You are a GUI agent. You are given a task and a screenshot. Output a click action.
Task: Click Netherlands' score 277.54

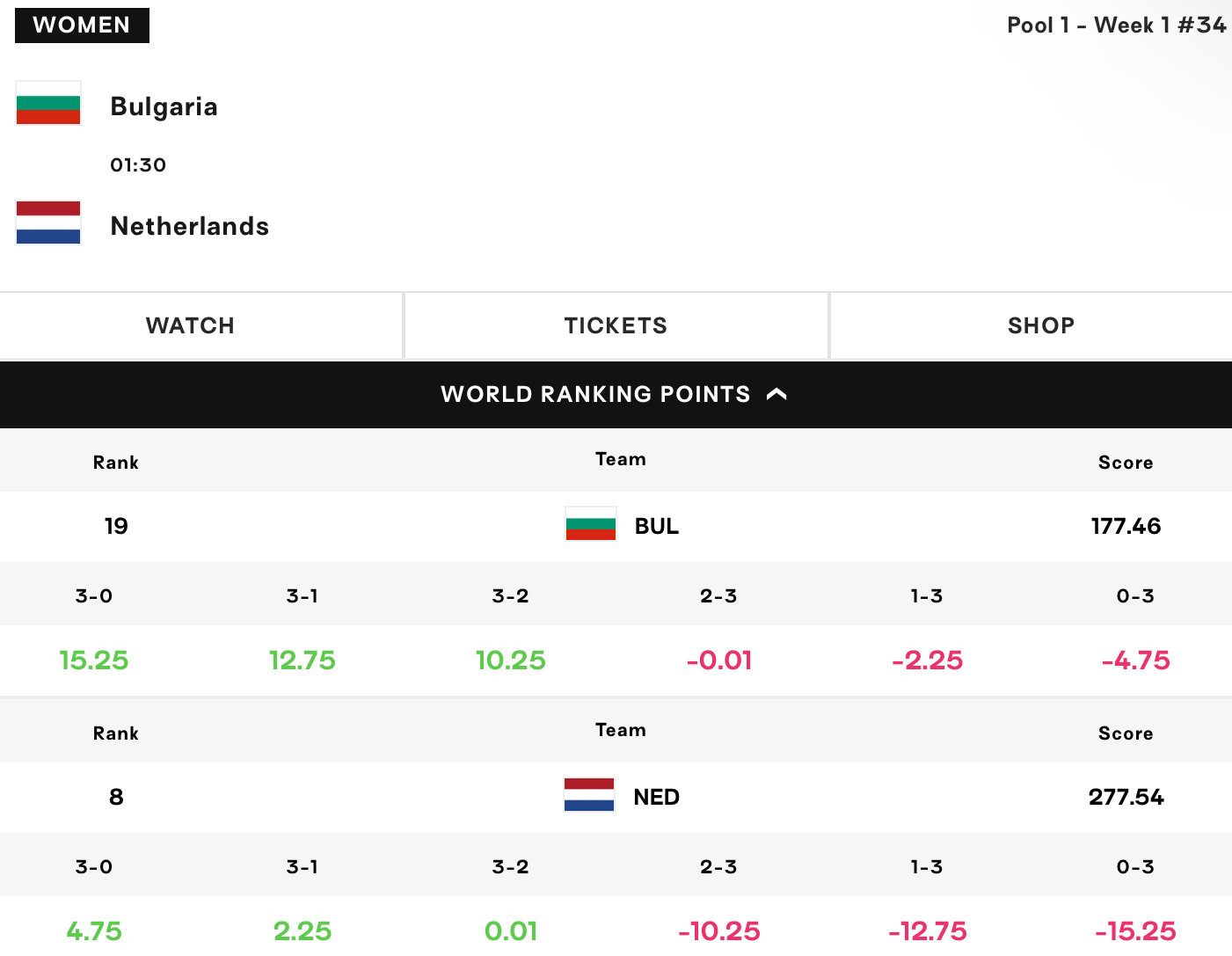tap(1126, 797)
